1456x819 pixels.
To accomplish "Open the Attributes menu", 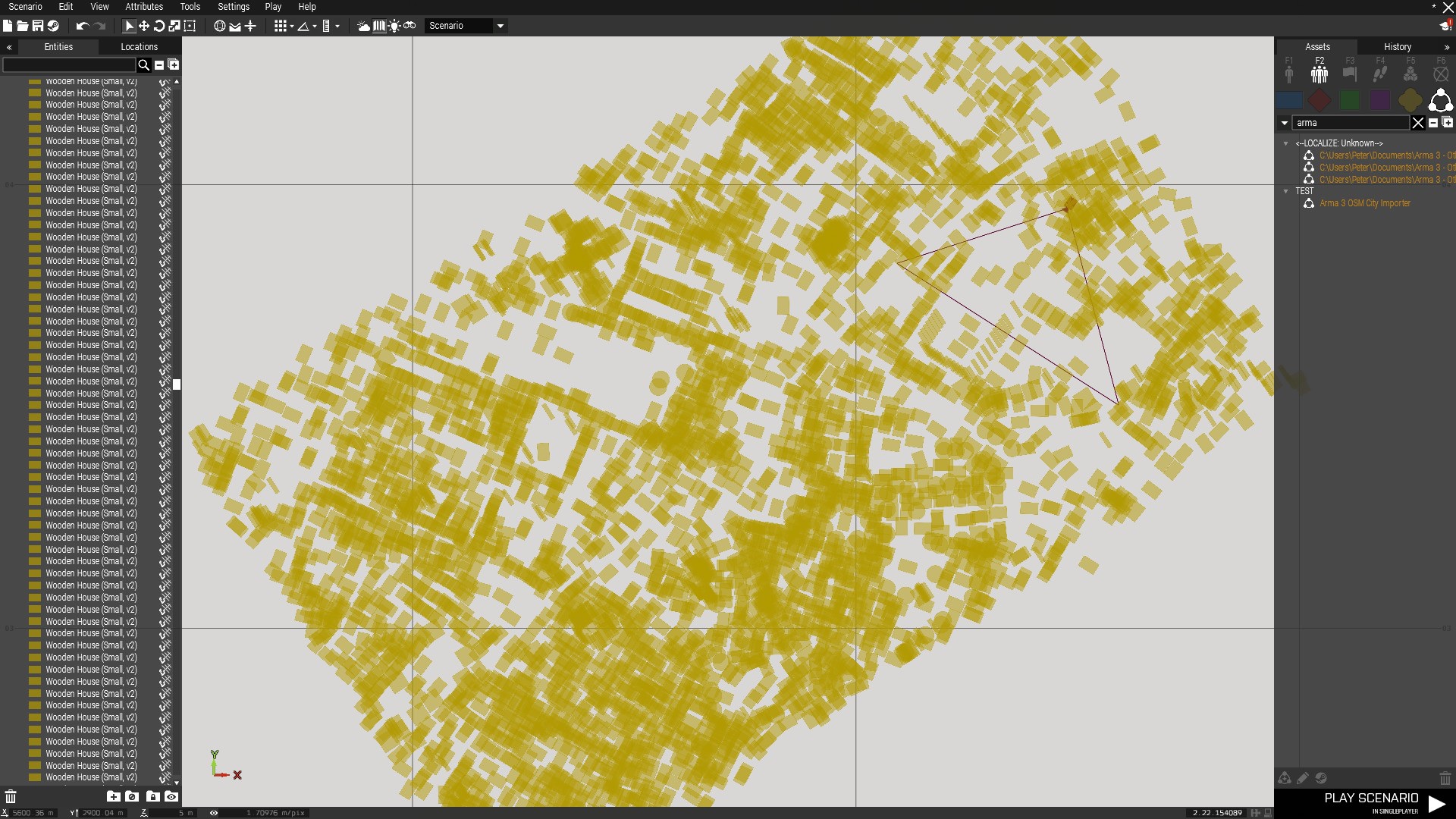I will (x=144, y=7).
